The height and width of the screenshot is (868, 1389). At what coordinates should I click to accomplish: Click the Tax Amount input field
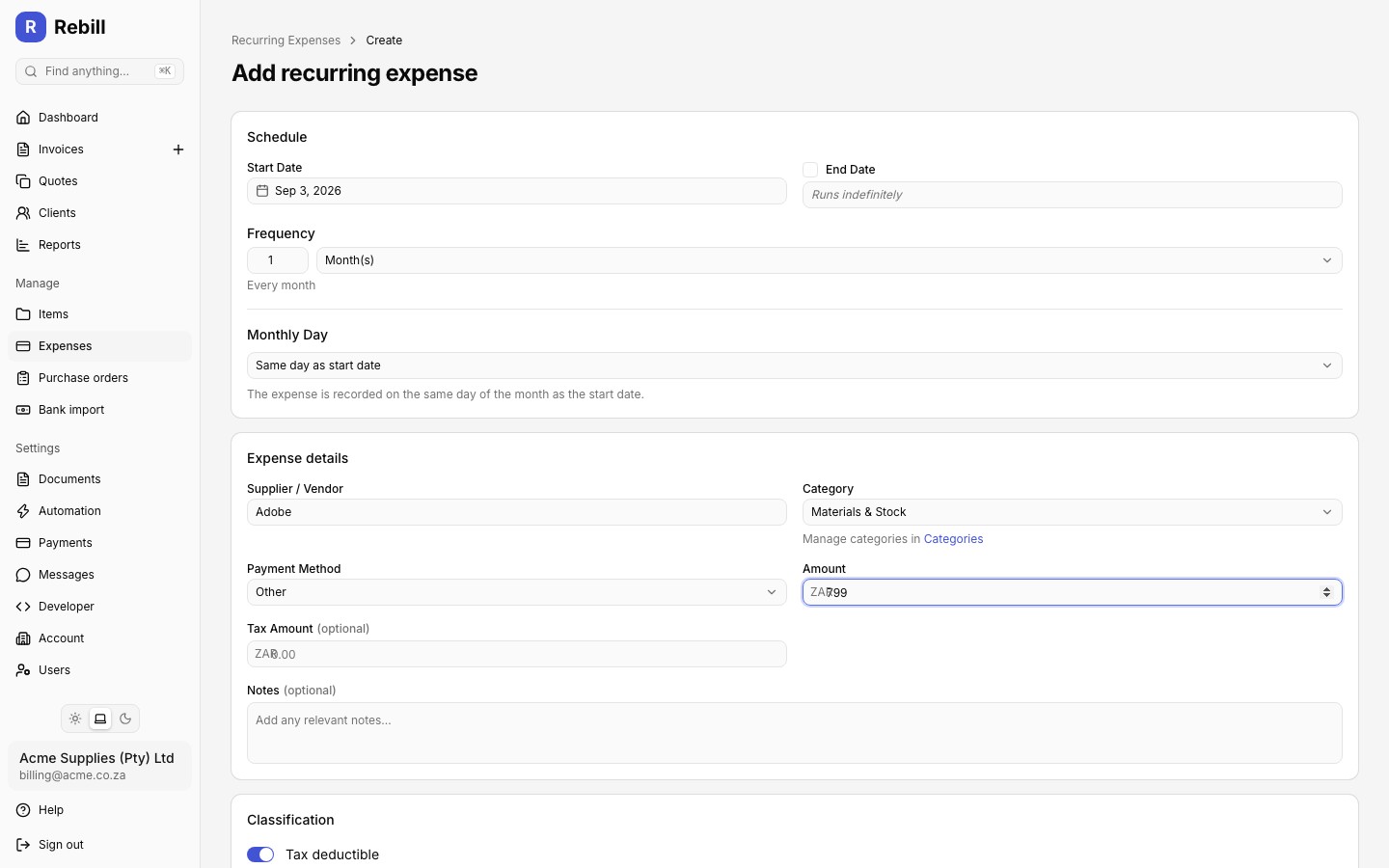click(517, 654)
